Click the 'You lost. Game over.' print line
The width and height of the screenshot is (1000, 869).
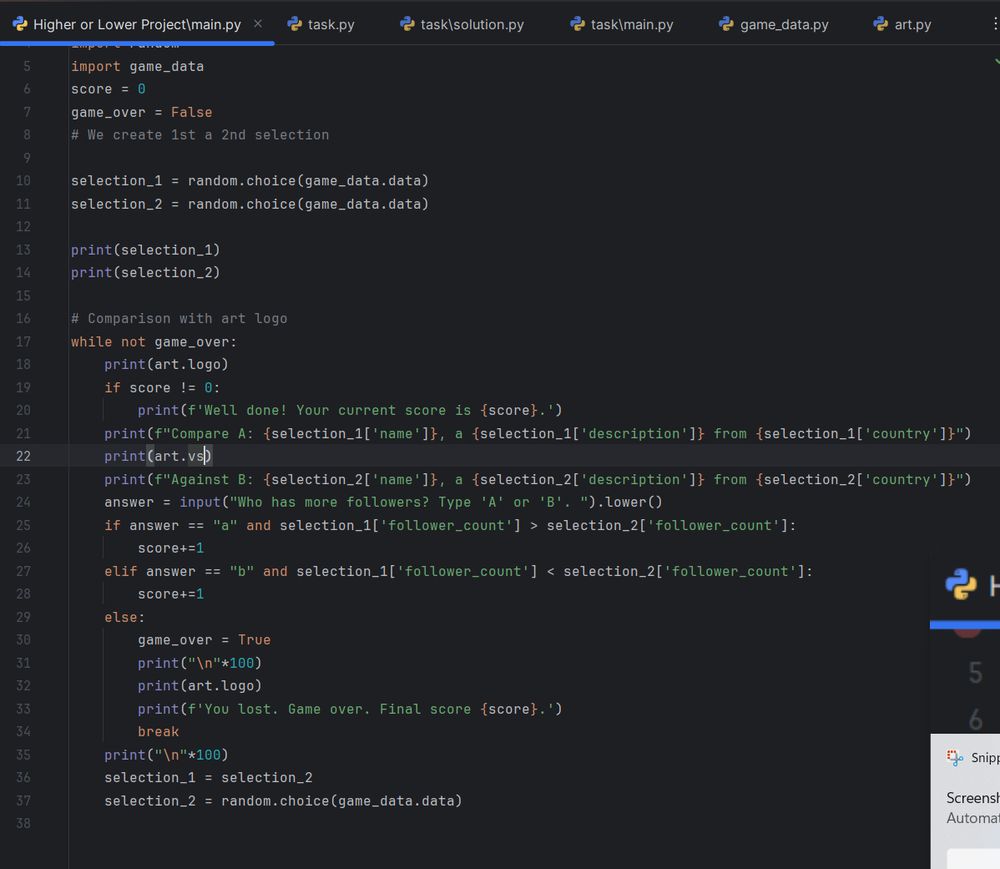coord(350,709)
